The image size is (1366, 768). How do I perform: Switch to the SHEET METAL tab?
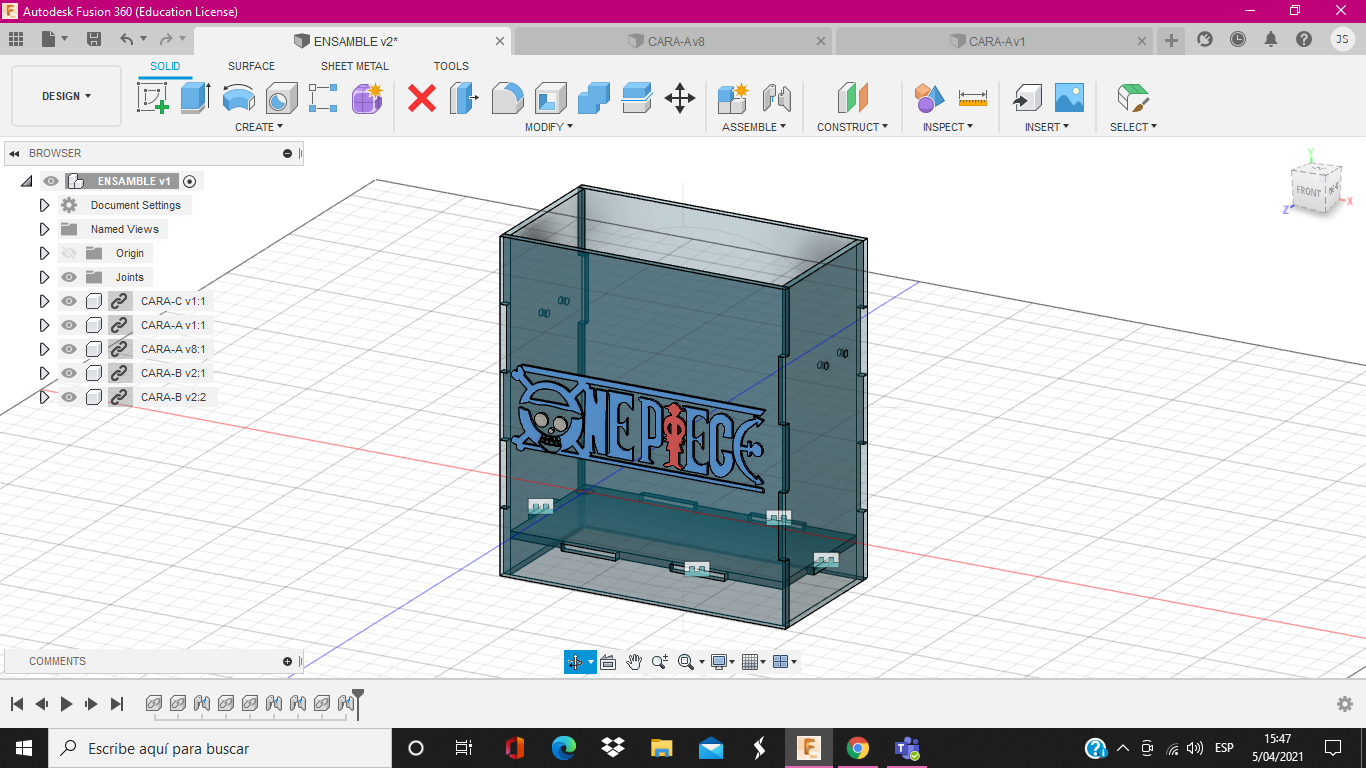355,66
